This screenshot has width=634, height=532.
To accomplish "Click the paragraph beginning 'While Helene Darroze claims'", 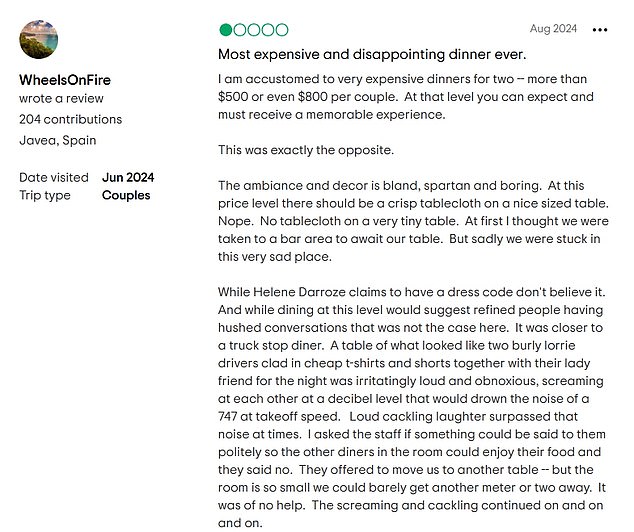I will [x=412, y=407].
